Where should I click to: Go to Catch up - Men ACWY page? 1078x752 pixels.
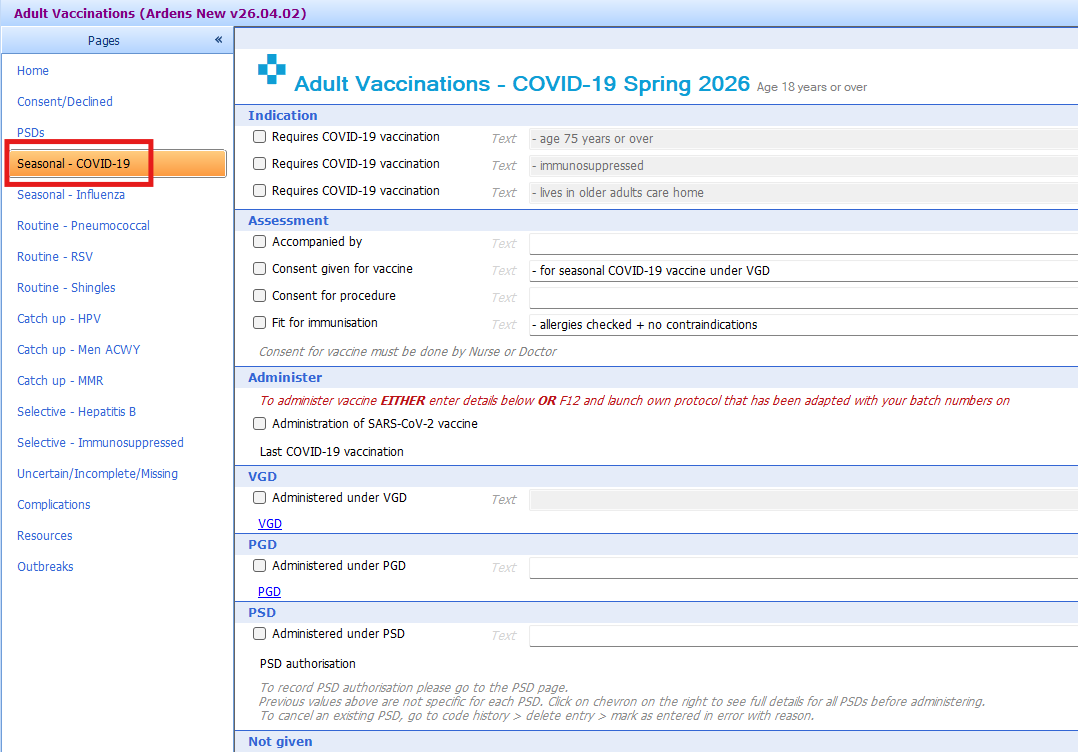point(78,349)
